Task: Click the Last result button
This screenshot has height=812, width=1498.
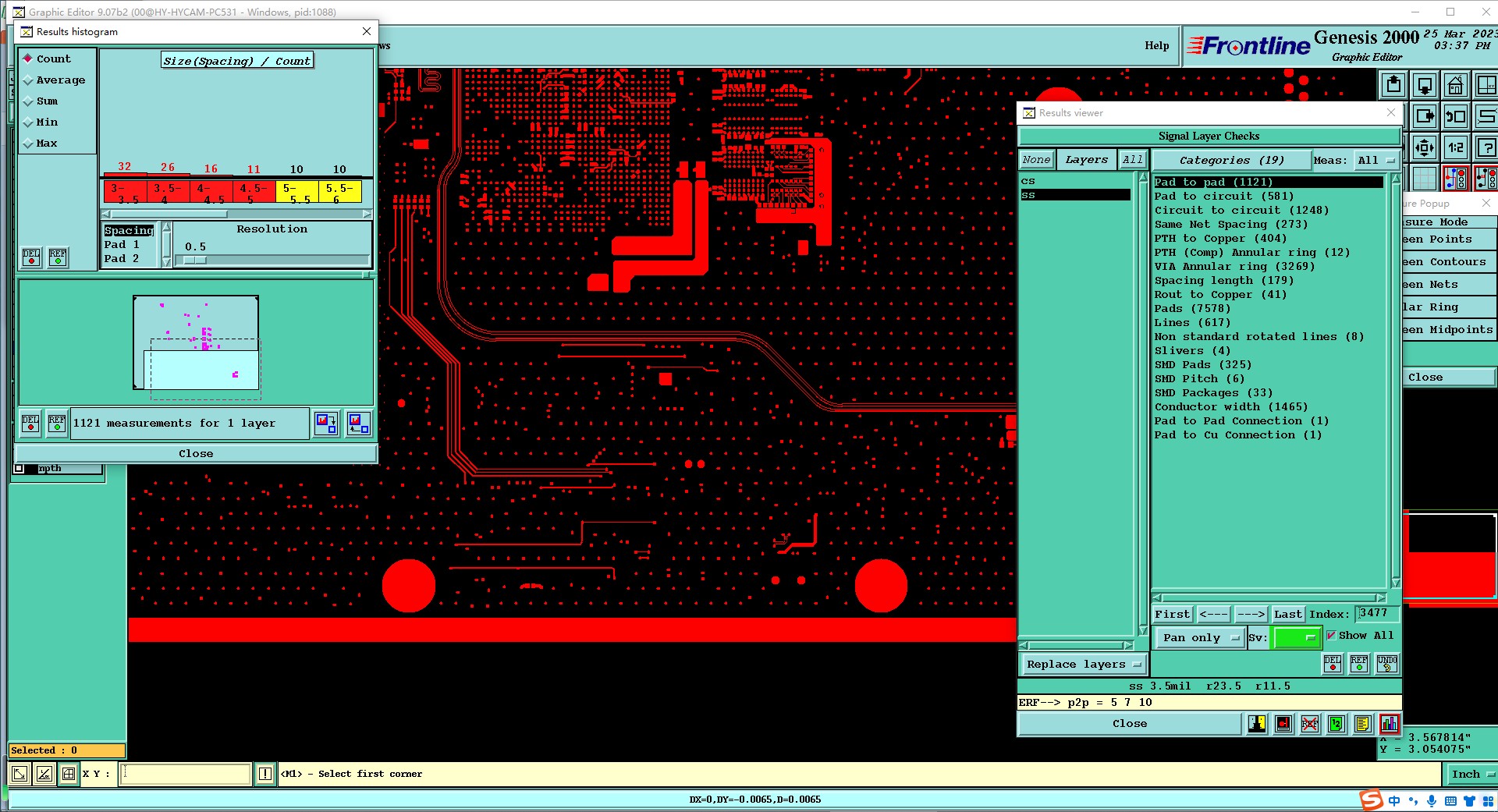Action: (1288, 615)
